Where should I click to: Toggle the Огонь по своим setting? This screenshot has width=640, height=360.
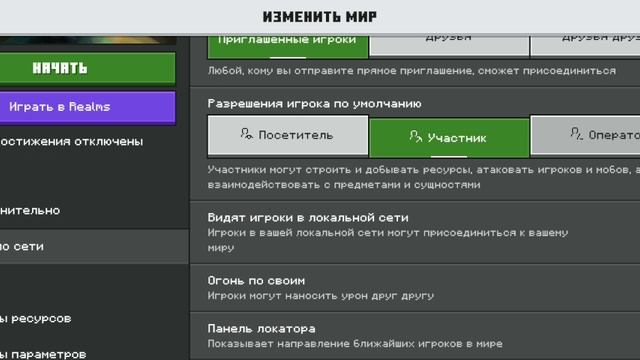[415, 288]
